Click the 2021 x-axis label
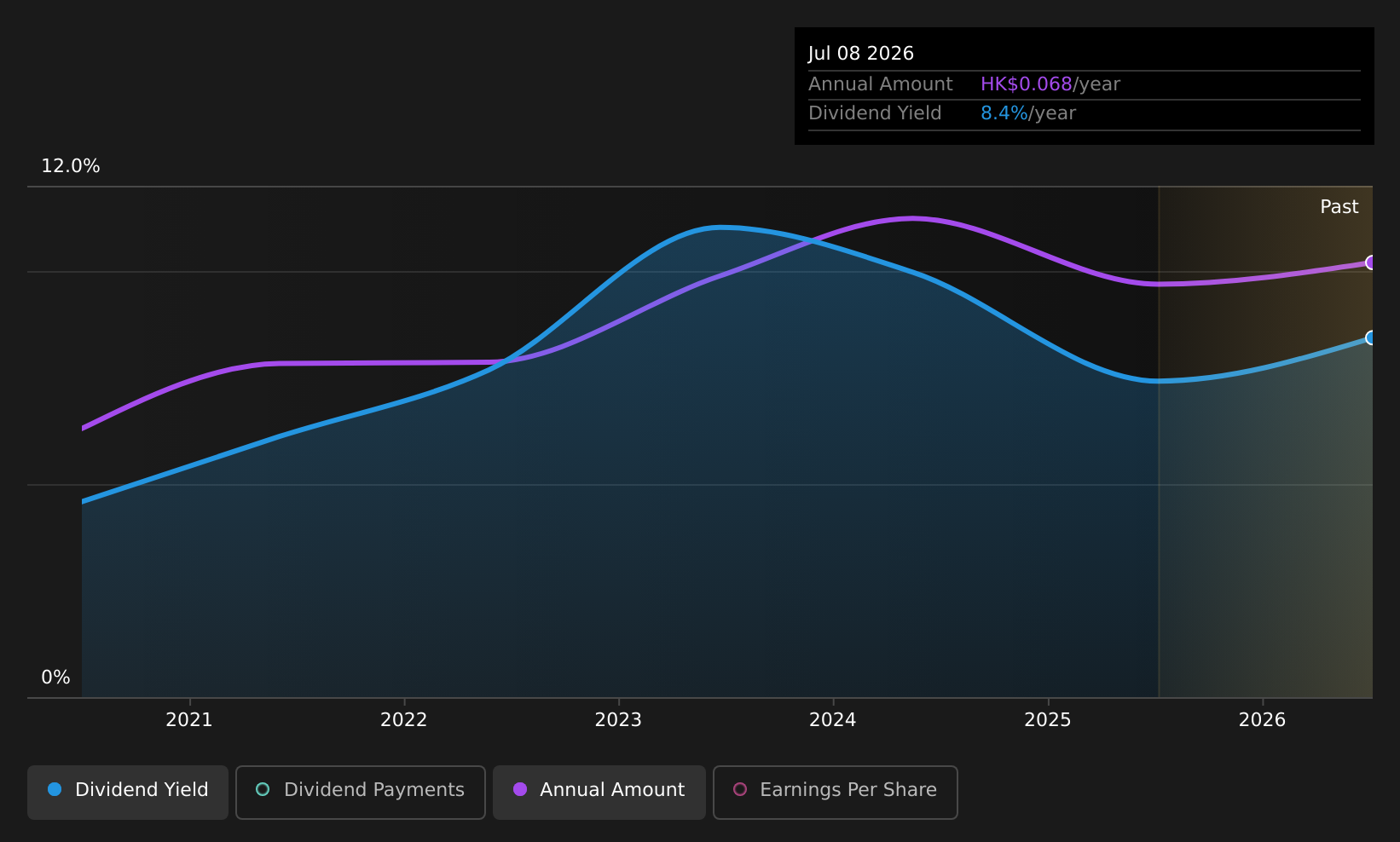Image resolution: width=1400 pixels, height=842 pixels. (x=189, y=720)
